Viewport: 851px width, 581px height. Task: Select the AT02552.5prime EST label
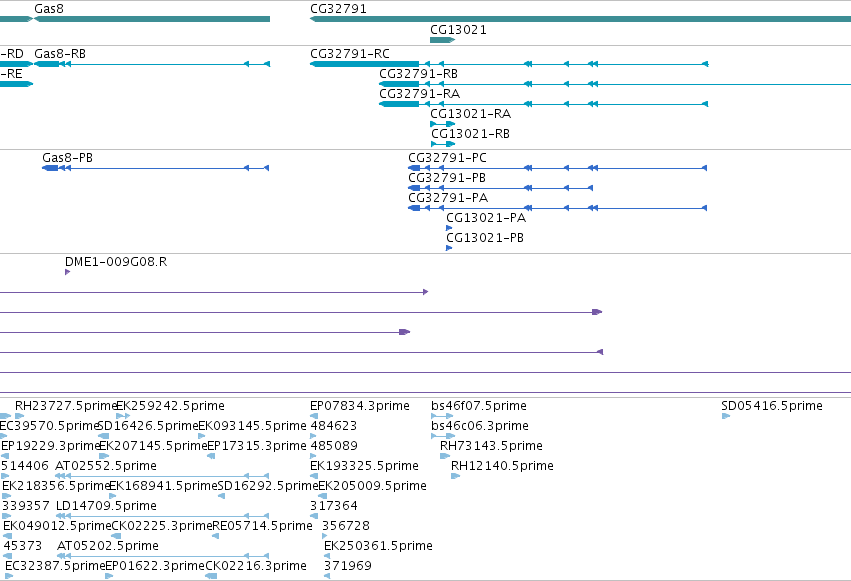tap(106, 466)
